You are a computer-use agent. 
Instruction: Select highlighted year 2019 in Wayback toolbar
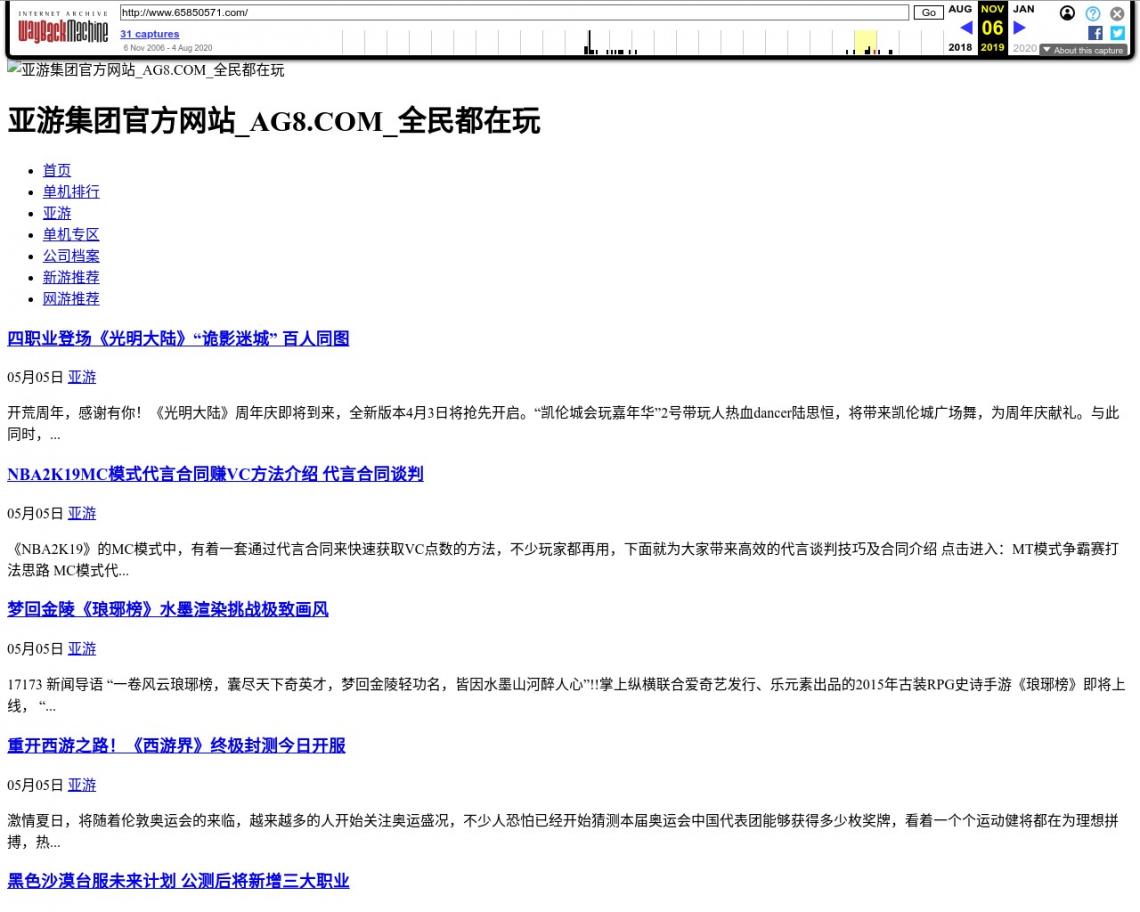[x=992, y=47]
